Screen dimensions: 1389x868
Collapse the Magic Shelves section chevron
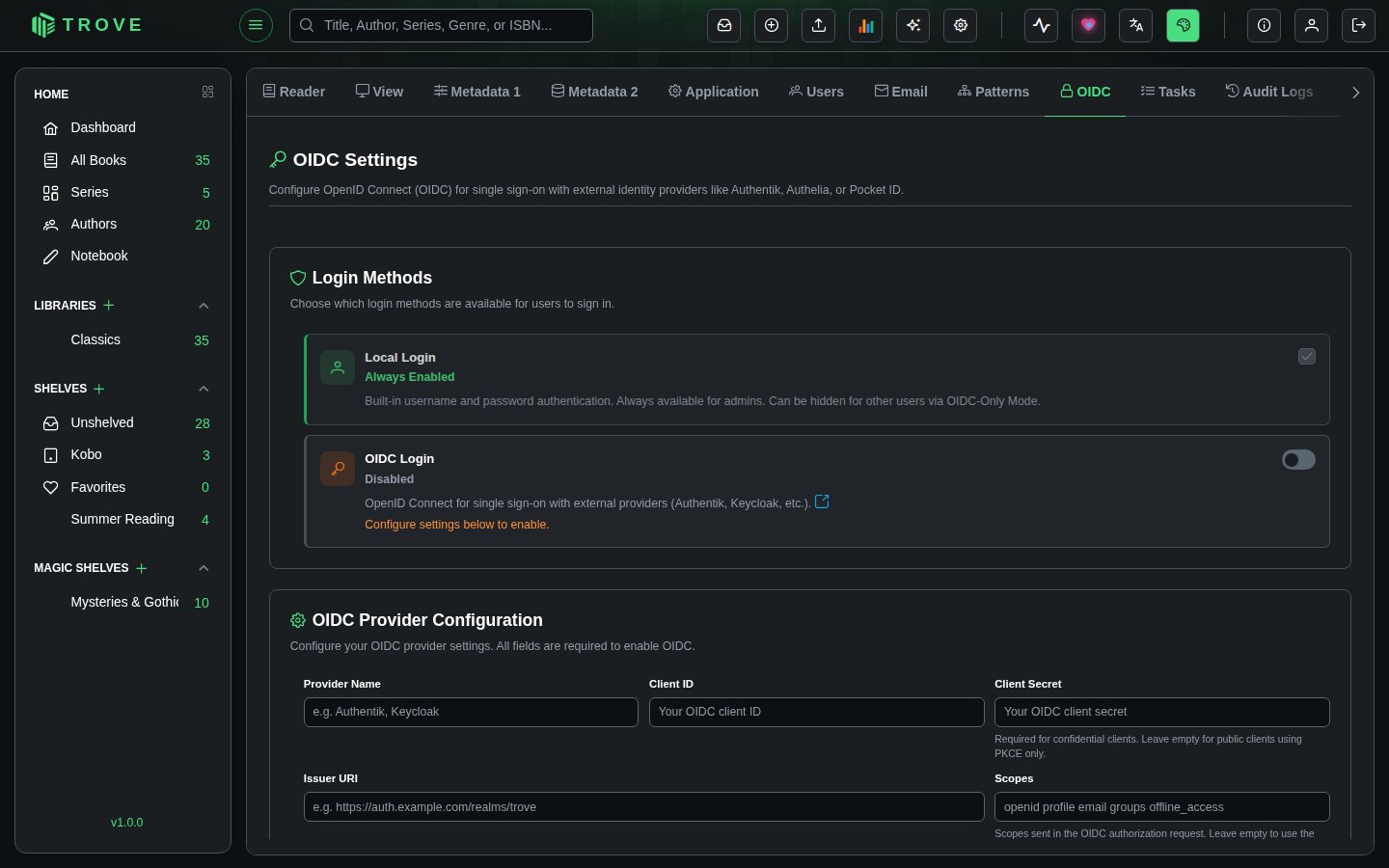(x=204, y=568)
